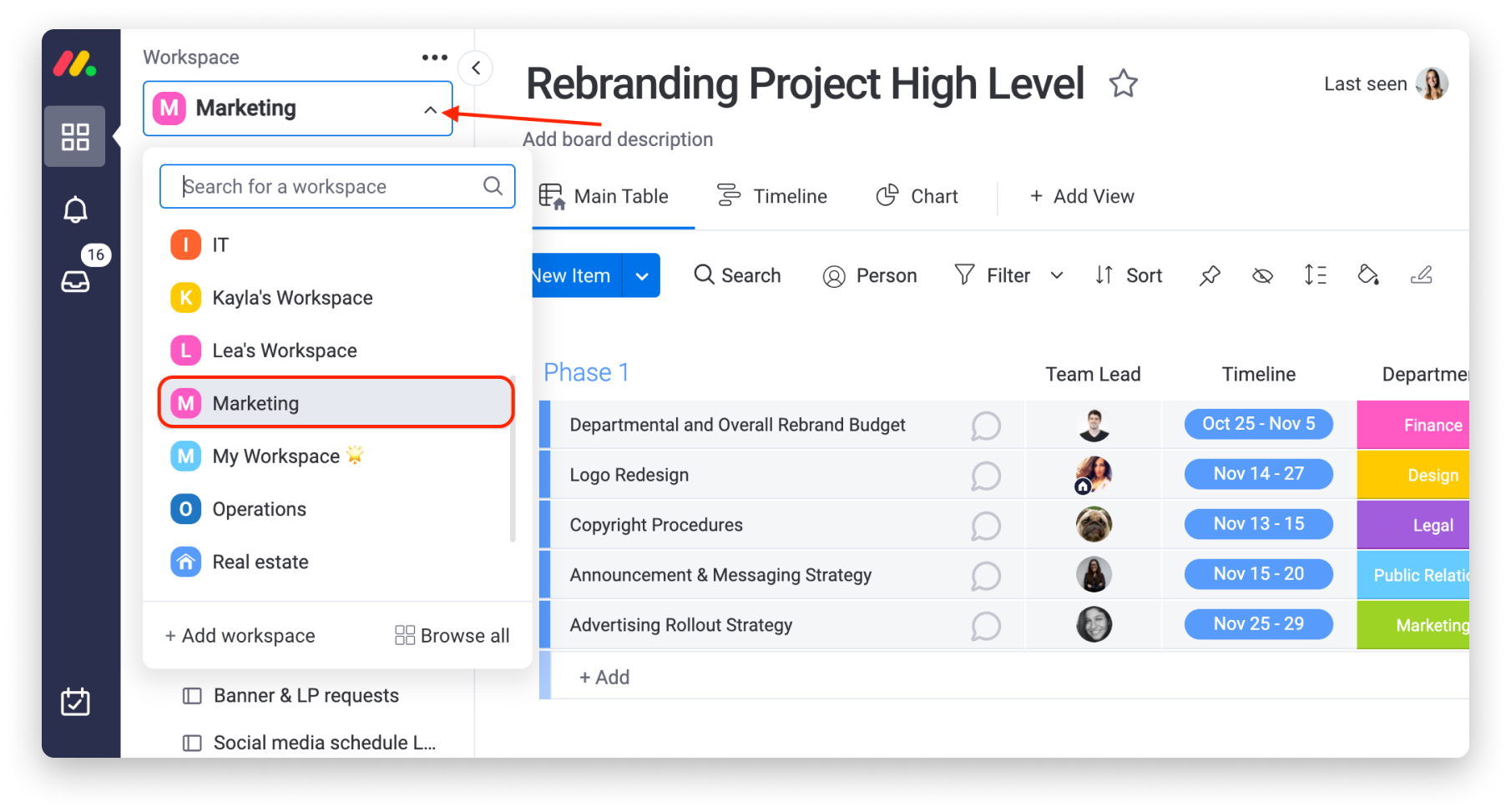Change row height icon
1511x812 pixels.
click(1316, 275)
